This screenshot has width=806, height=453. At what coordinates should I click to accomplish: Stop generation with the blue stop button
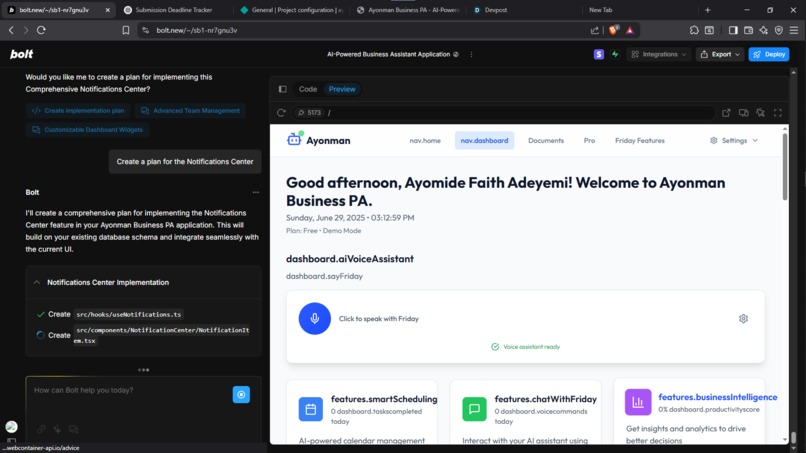coord(241,394)
